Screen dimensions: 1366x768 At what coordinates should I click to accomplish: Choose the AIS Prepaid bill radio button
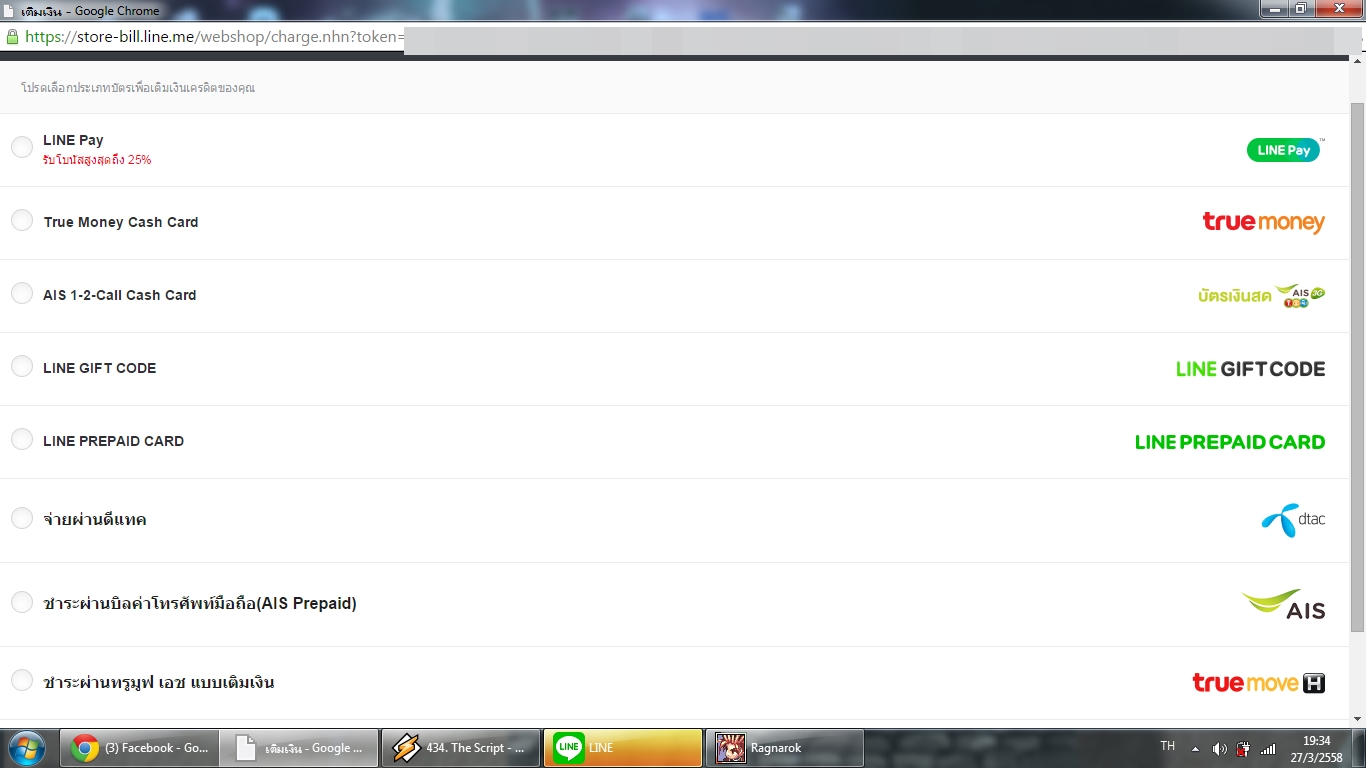22,603
